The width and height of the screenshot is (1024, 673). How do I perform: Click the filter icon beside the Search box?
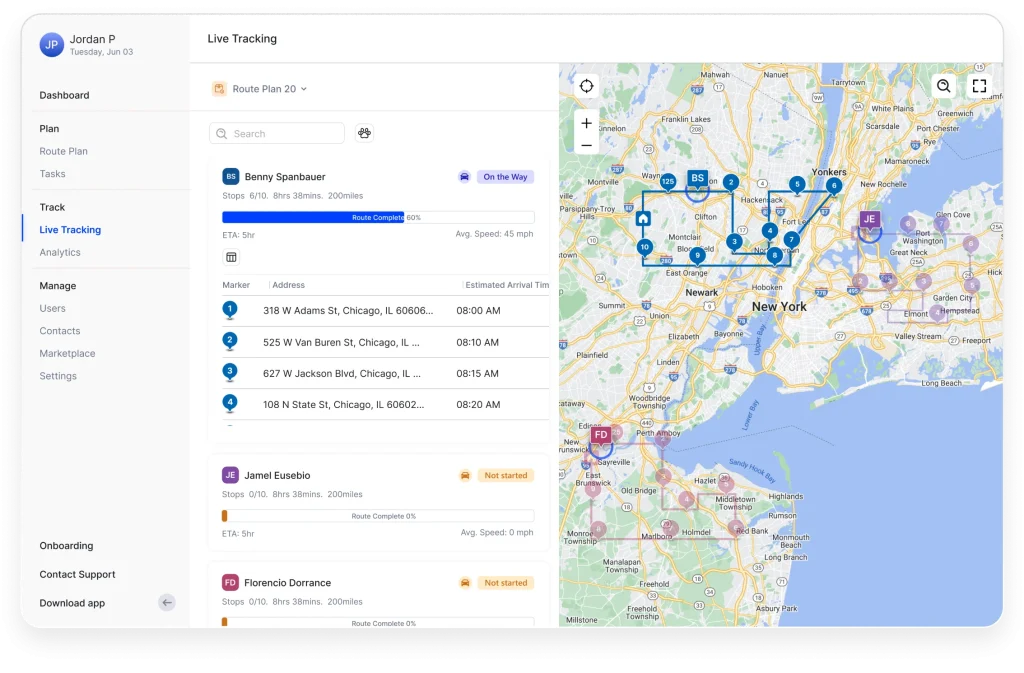364,133
